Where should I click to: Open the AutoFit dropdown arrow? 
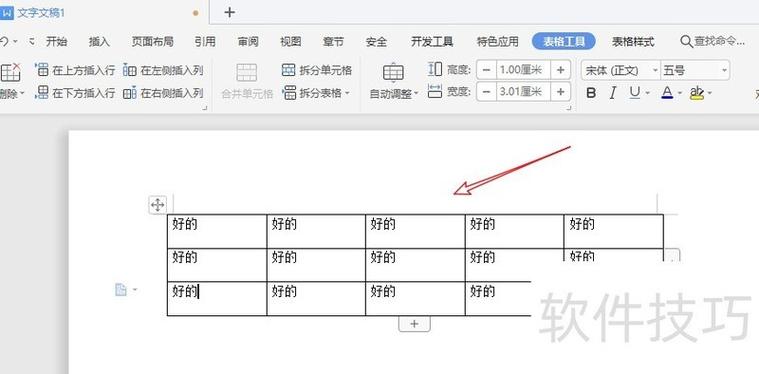point(415,93)
